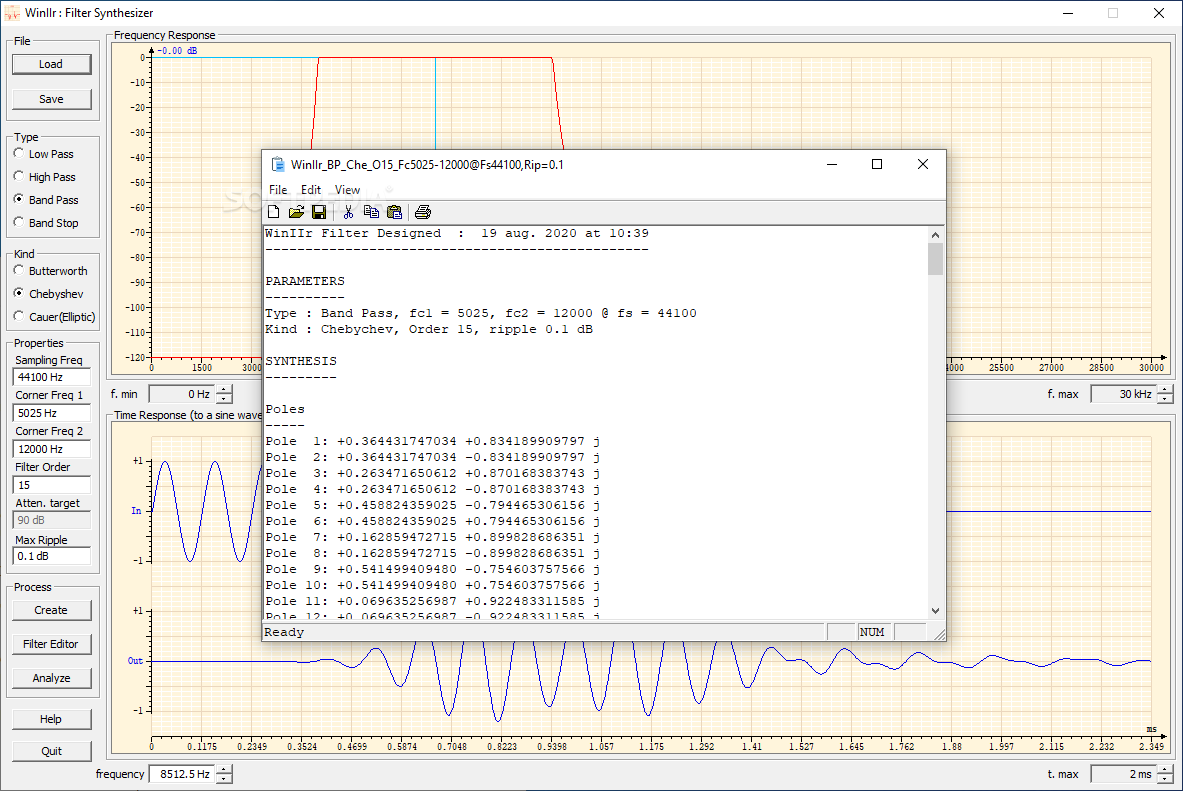Screen dimensions: 1183x791
Task: Click the Cut scissors icon
Action: click(349, 212)
